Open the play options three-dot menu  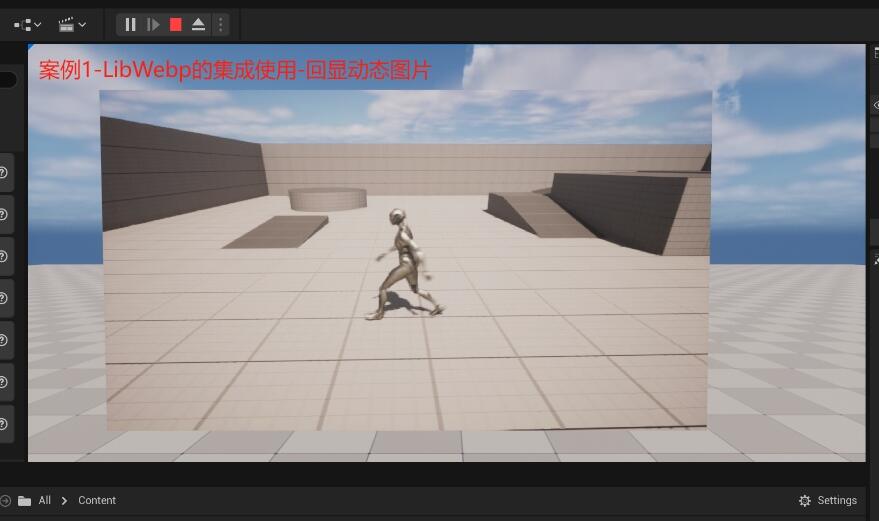coord(220,25)
